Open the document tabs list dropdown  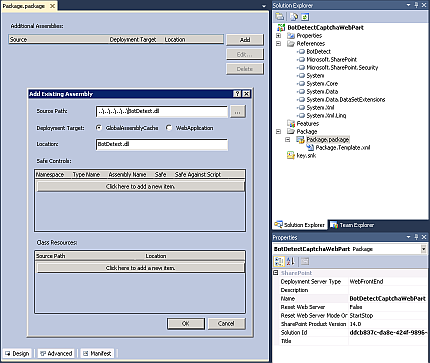(x=264, y=6)
